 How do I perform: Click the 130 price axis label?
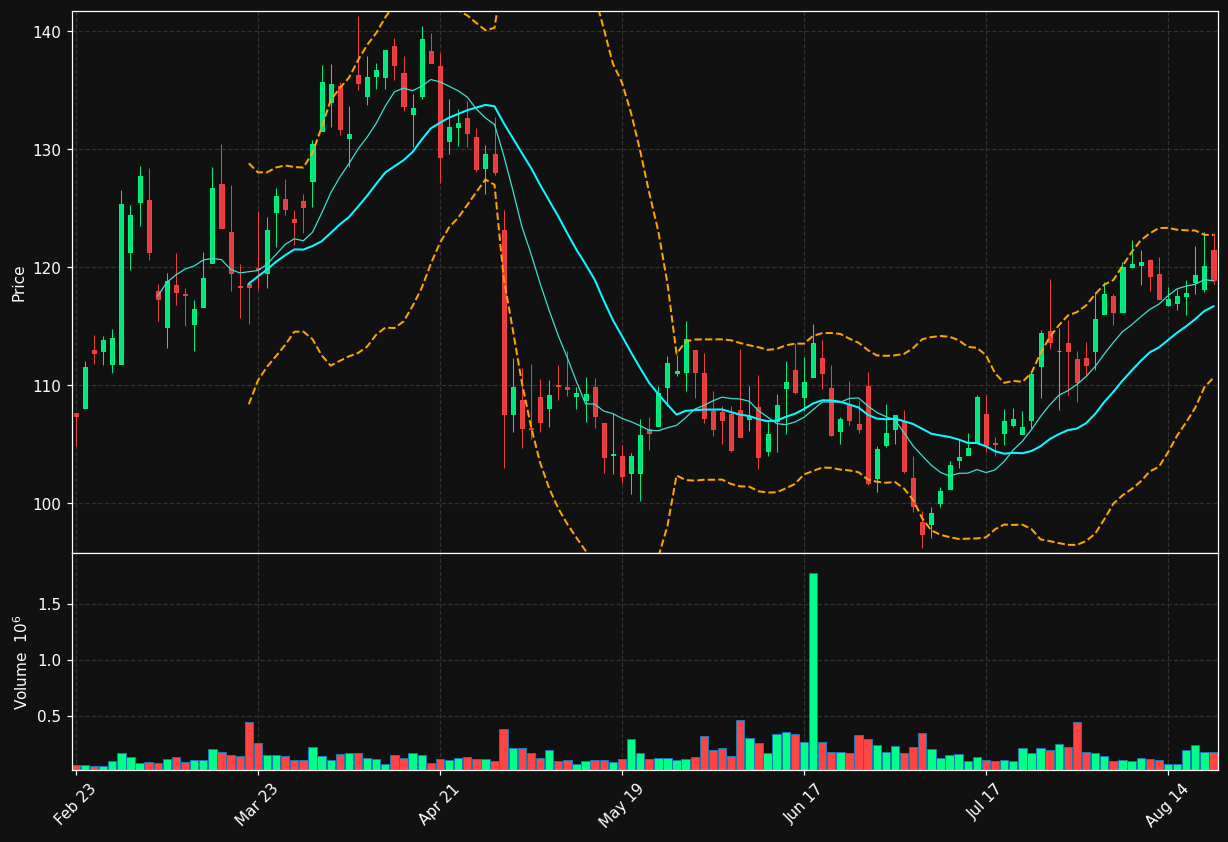point(47,150)
